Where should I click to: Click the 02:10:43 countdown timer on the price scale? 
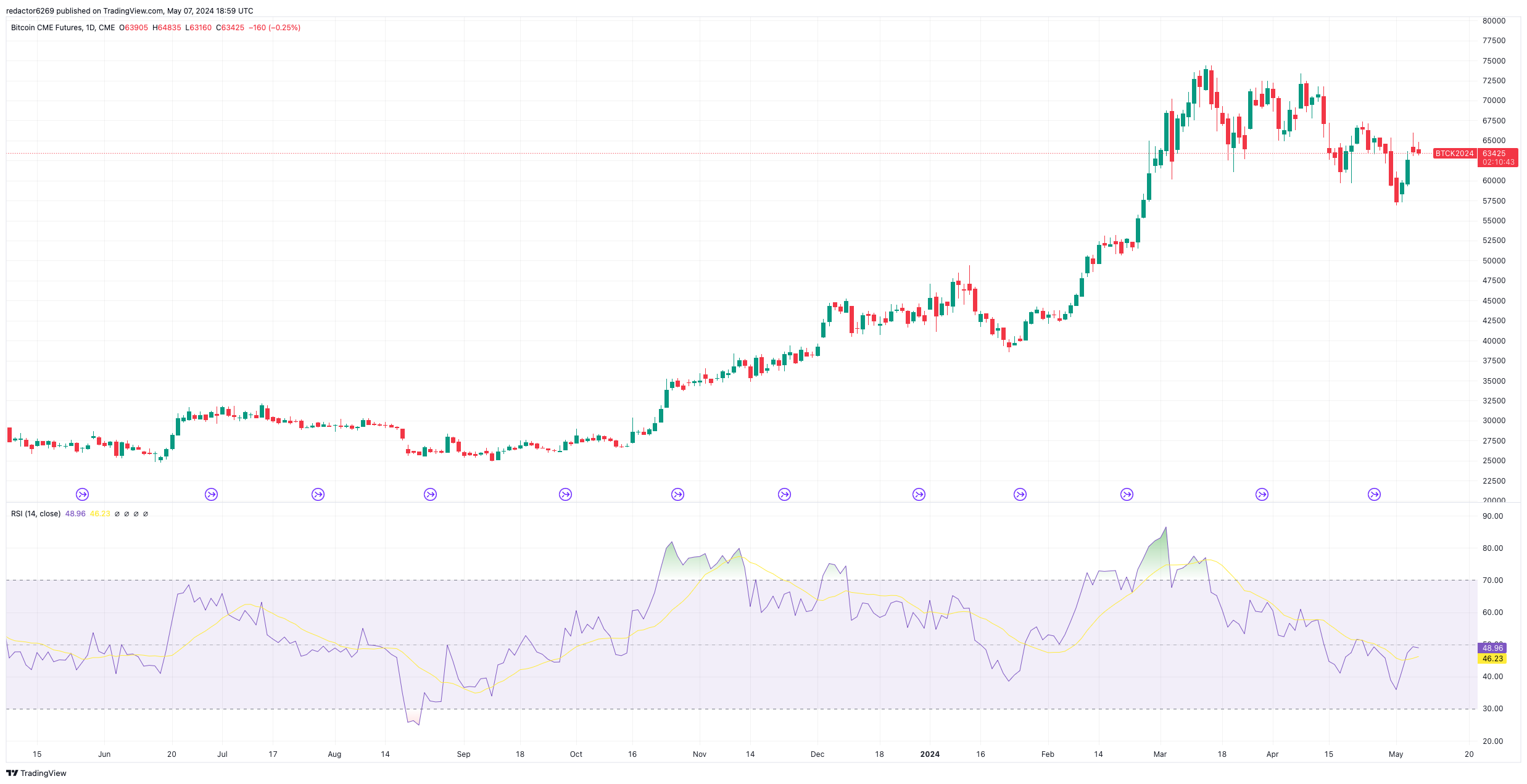[1497, 162]
